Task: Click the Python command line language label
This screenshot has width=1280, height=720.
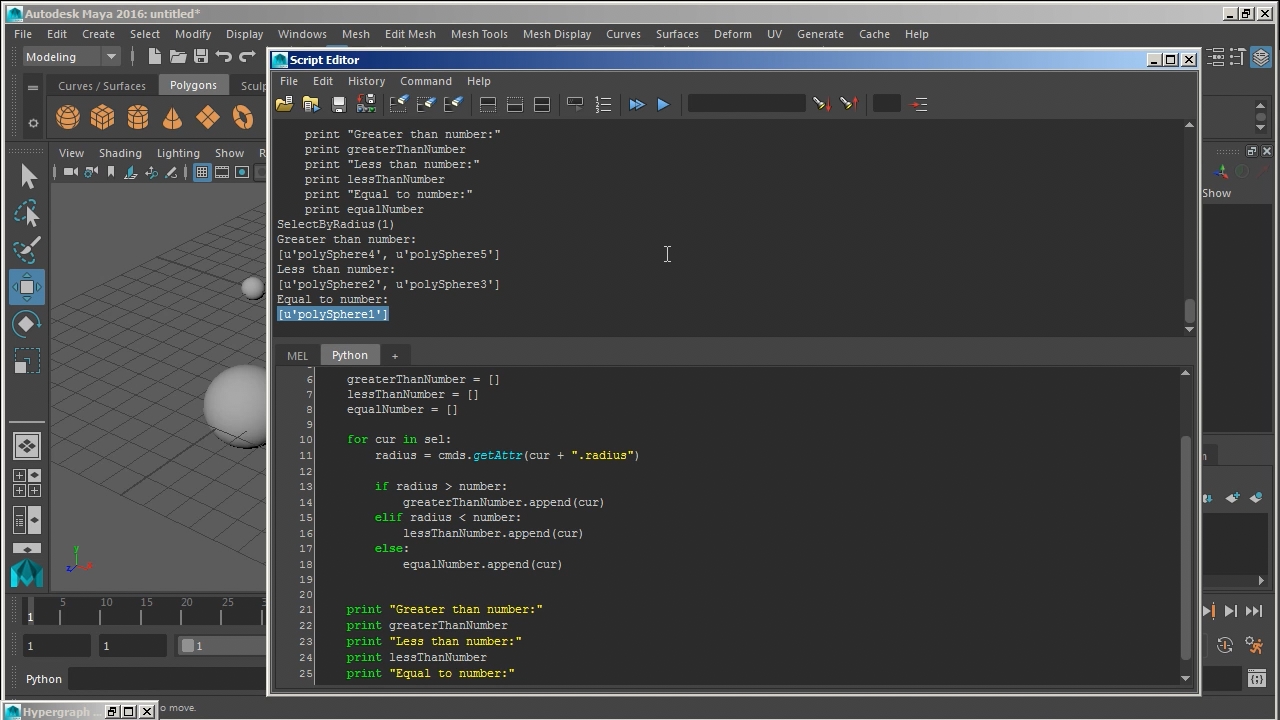Action: (44, 679)
